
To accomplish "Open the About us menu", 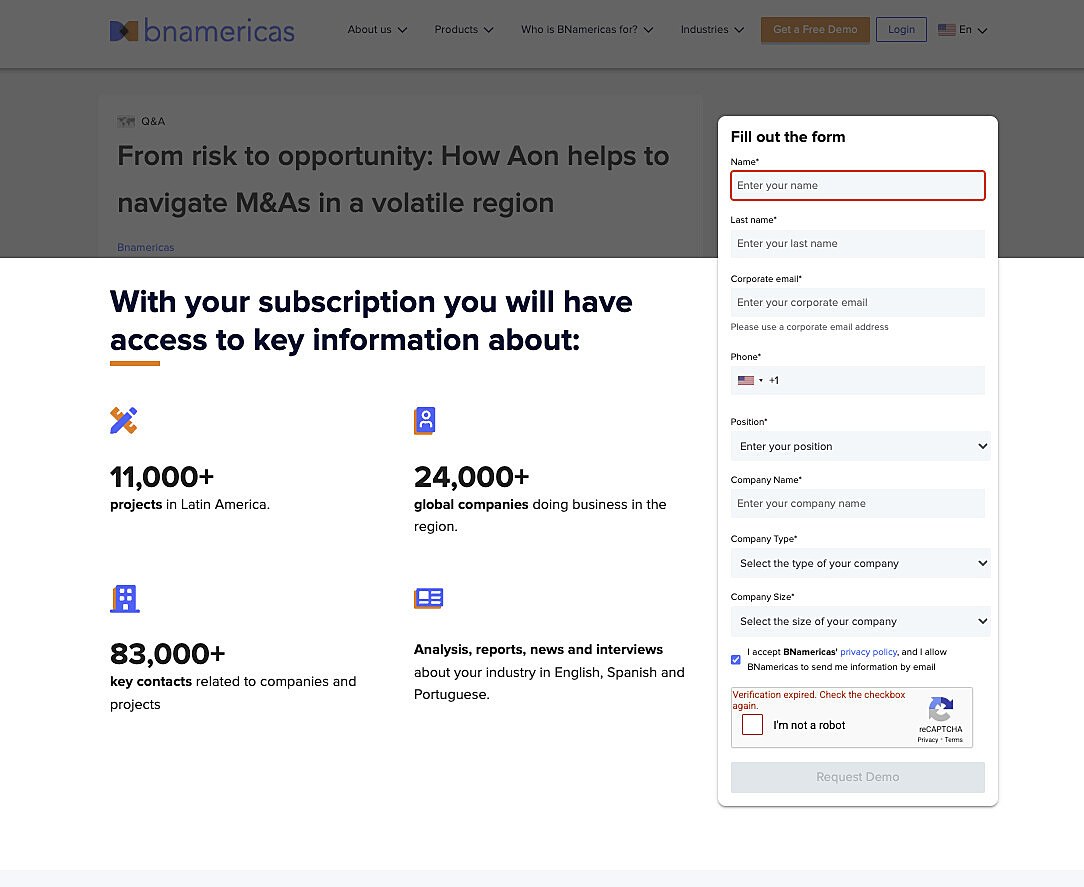I will (377, 30).
